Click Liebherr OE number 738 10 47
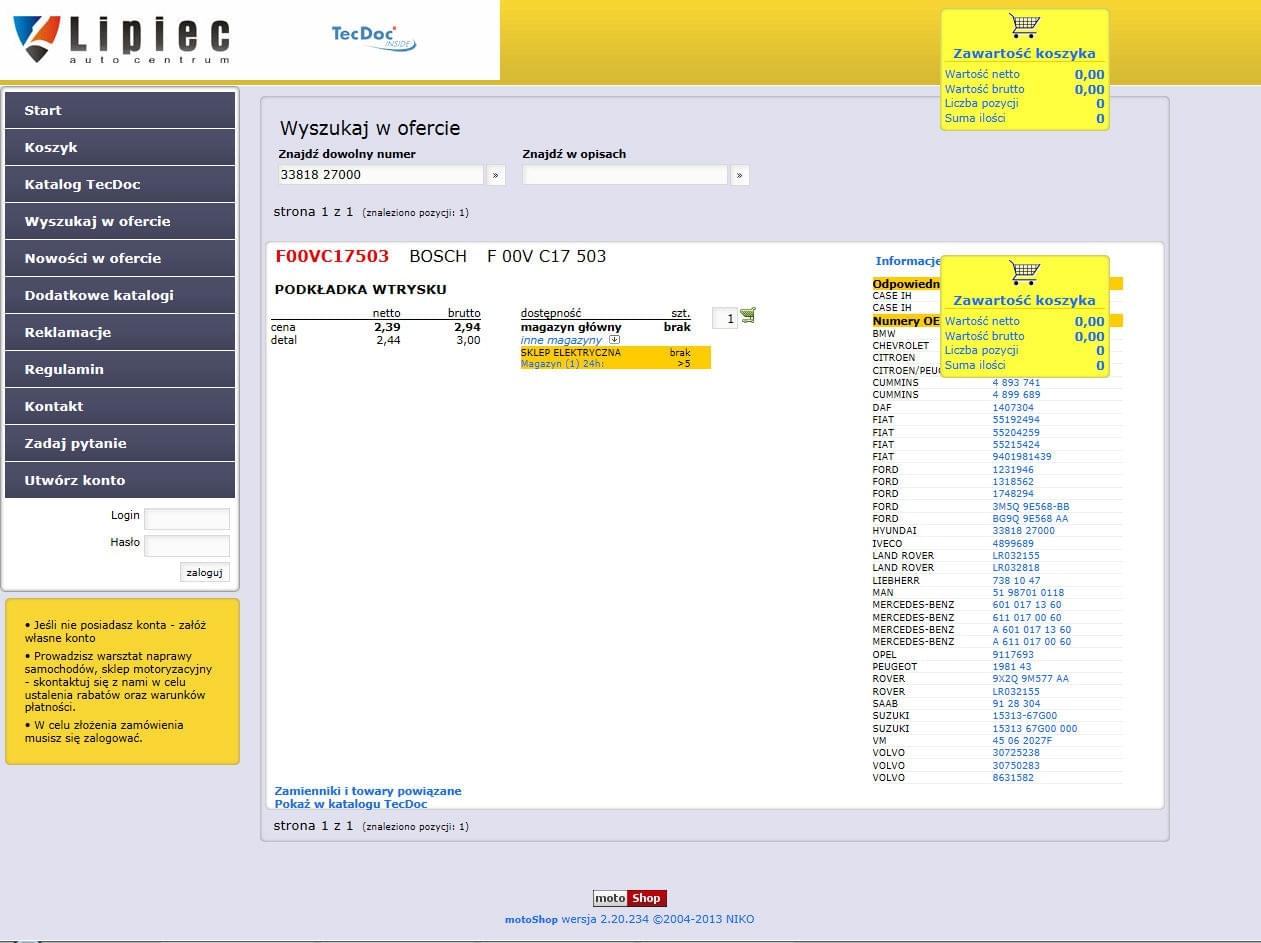 1016,581
